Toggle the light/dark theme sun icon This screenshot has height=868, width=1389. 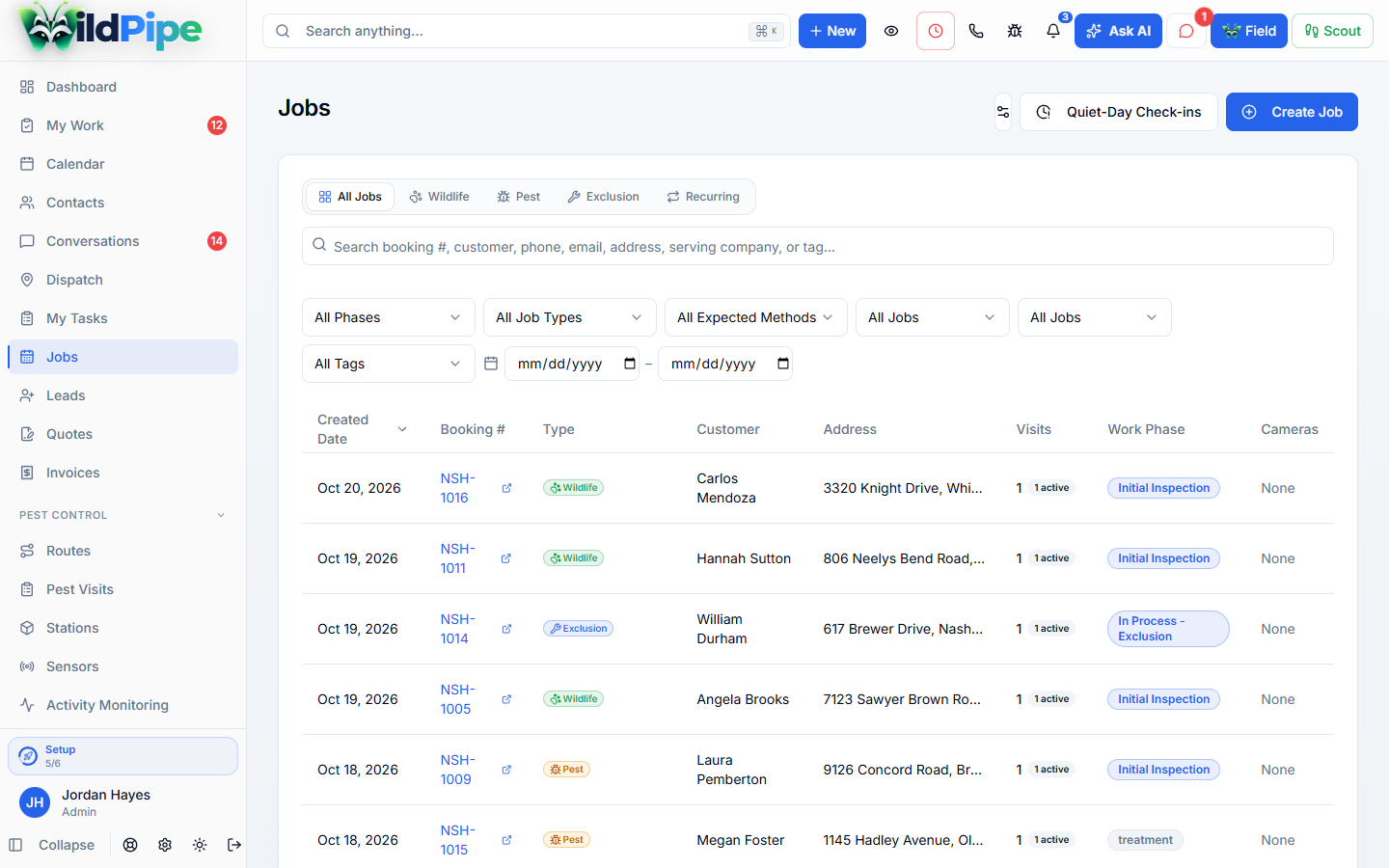(200, 845)
